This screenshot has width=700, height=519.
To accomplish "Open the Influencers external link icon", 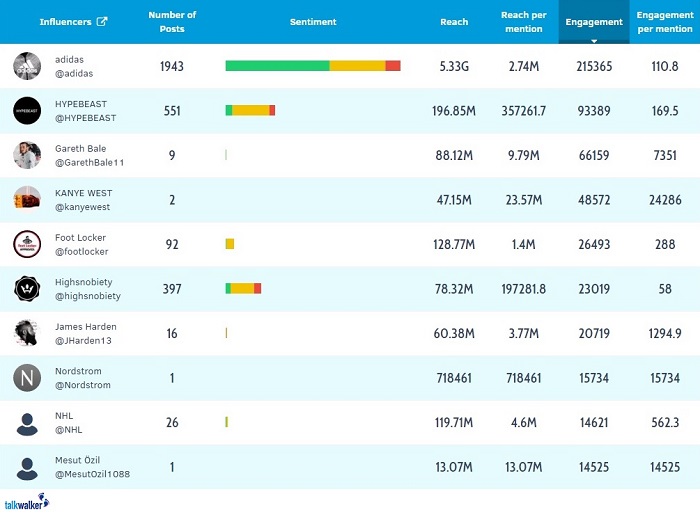I will point(102,22).
